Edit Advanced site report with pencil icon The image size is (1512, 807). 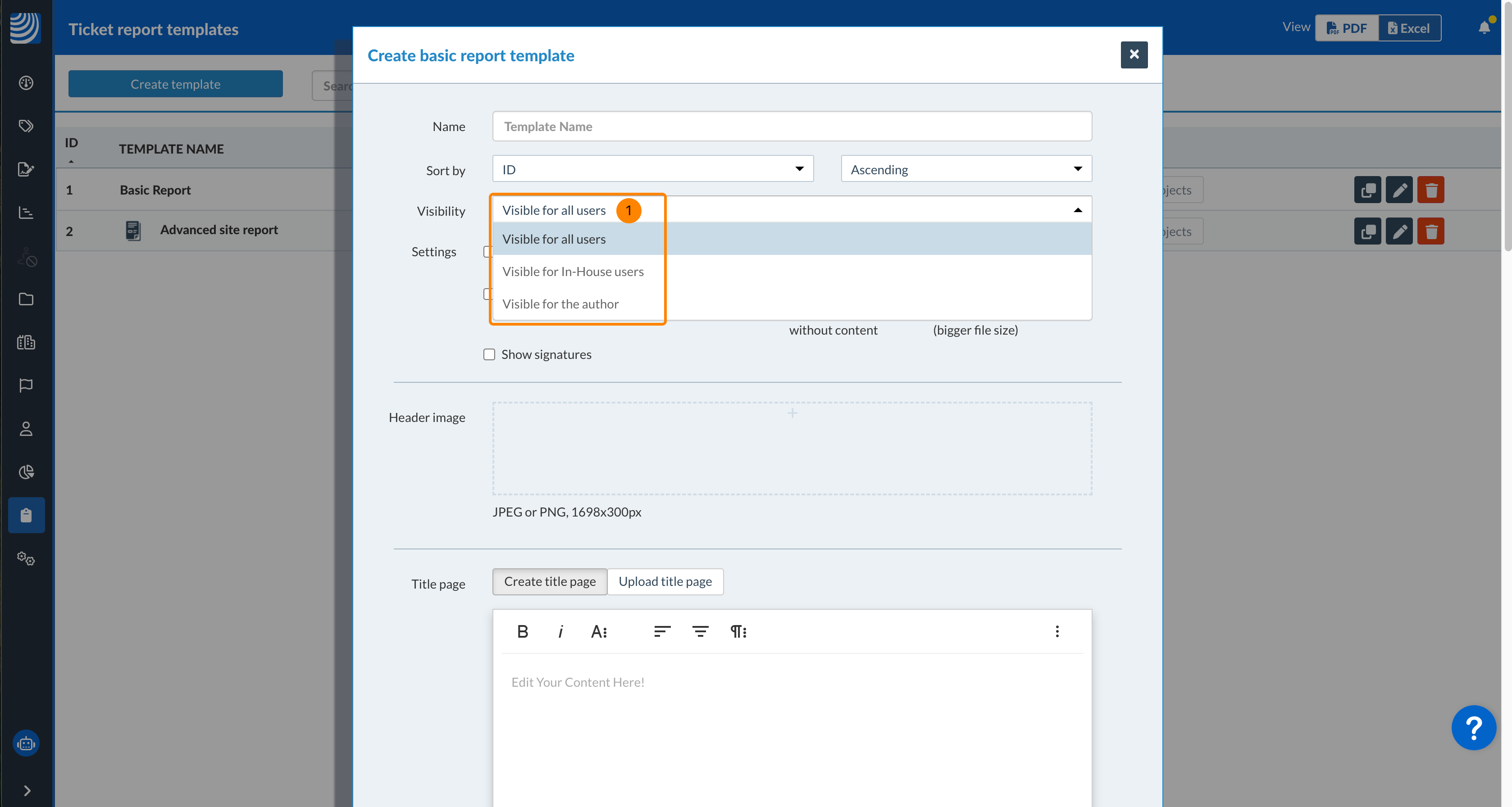point(1399,231)
